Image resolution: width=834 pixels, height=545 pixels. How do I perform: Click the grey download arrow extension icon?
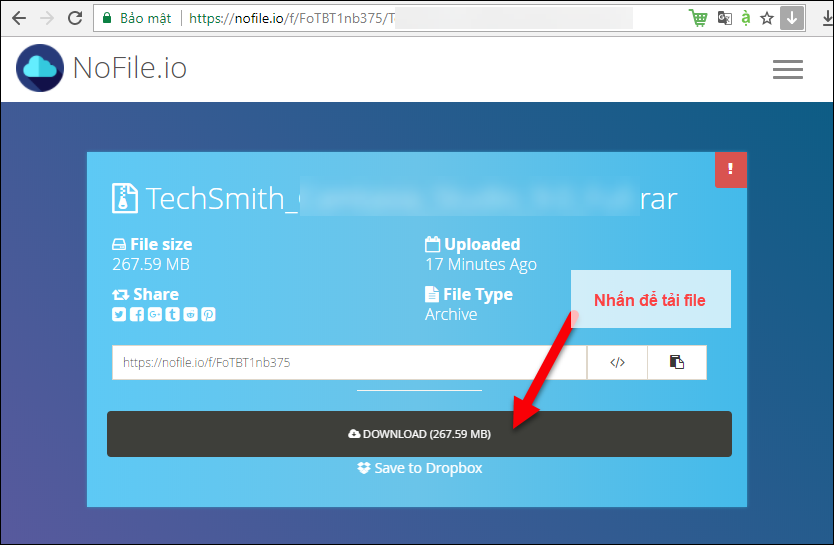pos(792,18)
